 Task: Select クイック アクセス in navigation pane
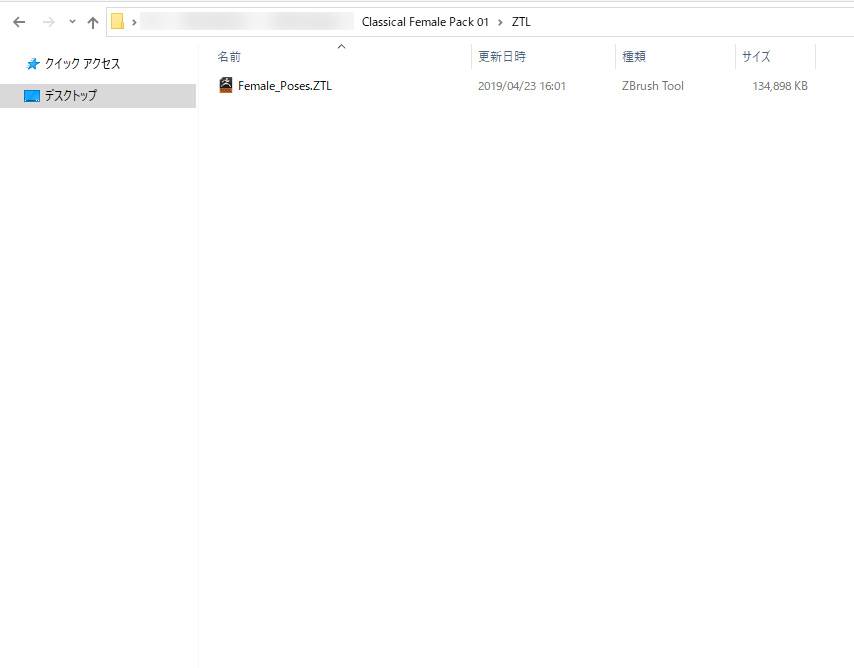point(82,64)
